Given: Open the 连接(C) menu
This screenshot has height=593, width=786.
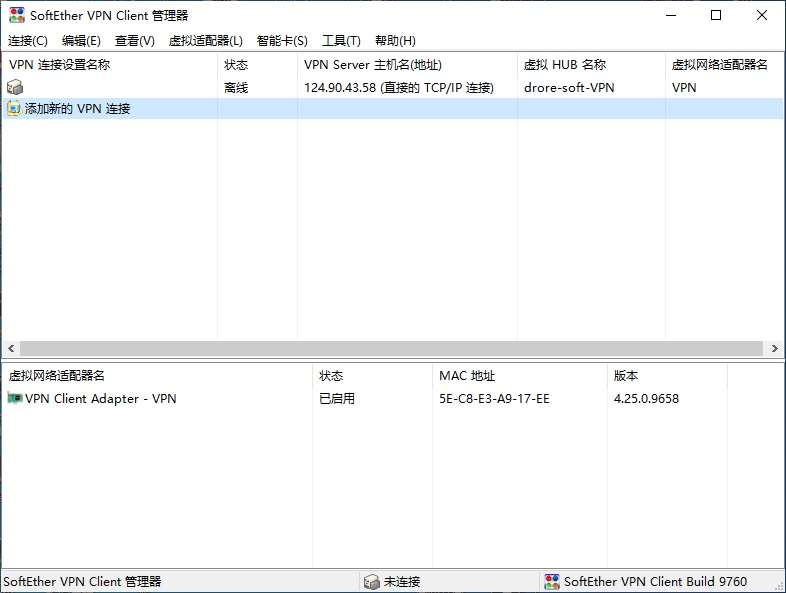Looking at the screenshot, I should (28, 41).
